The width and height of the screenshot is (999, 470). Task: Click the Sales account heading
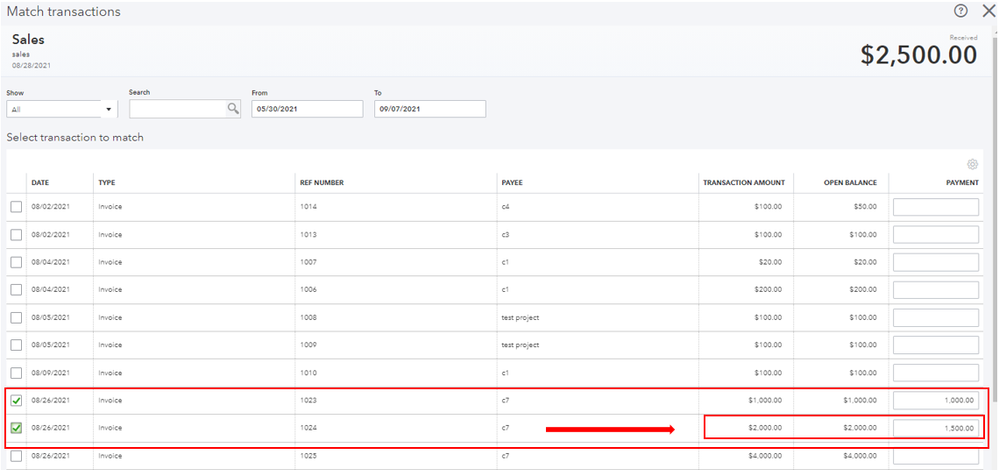pyautogui.click(x=28, y=39)
